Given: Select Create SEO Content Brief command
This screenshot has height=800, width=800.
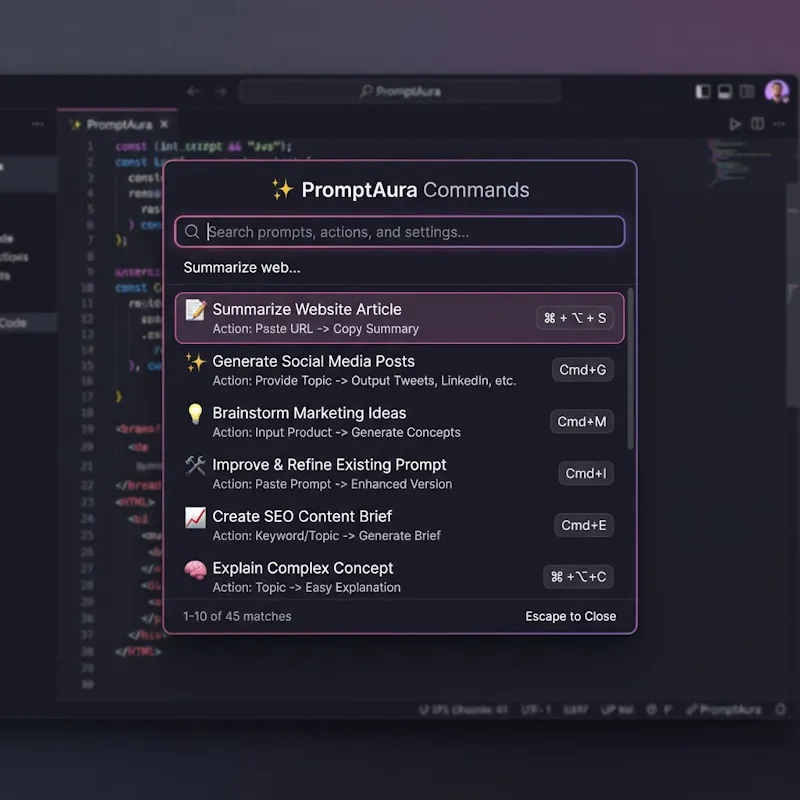Looking at the screenshot, I should point(399,525).
